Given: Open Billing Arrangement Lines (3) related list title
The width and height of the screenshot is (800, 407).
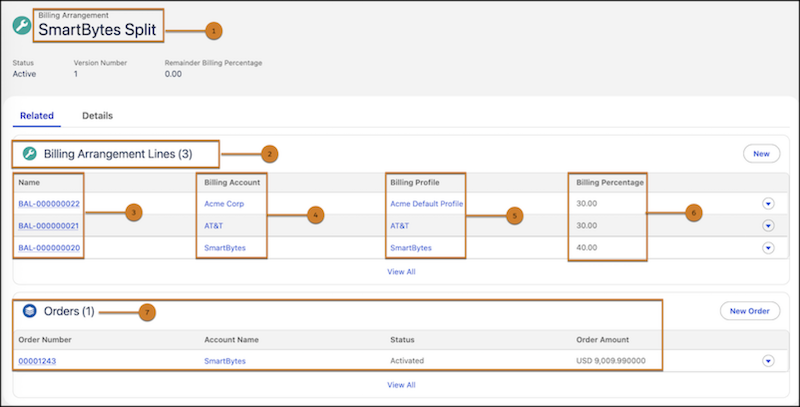Looking at the screenshot, I should click(118, 154).
